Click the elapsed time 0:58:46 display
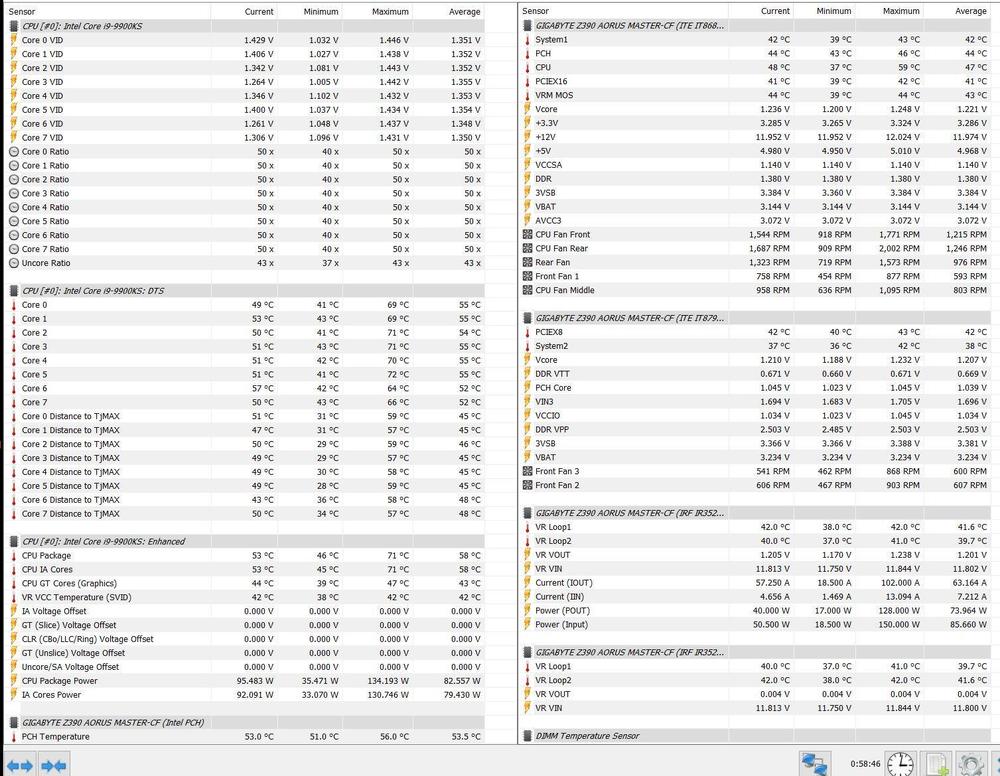Screen dimensions: 1000x776 (865, 762)
